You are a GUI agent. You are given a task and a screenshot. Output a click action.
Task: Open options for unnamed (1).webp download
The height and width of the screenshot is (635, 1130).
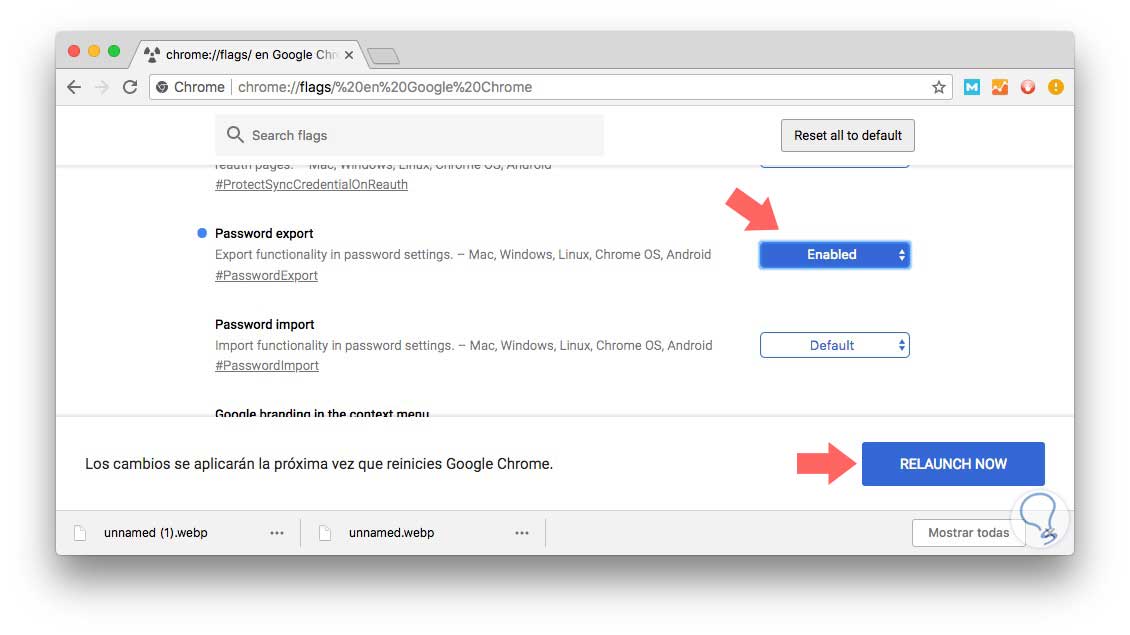[277, 533]
